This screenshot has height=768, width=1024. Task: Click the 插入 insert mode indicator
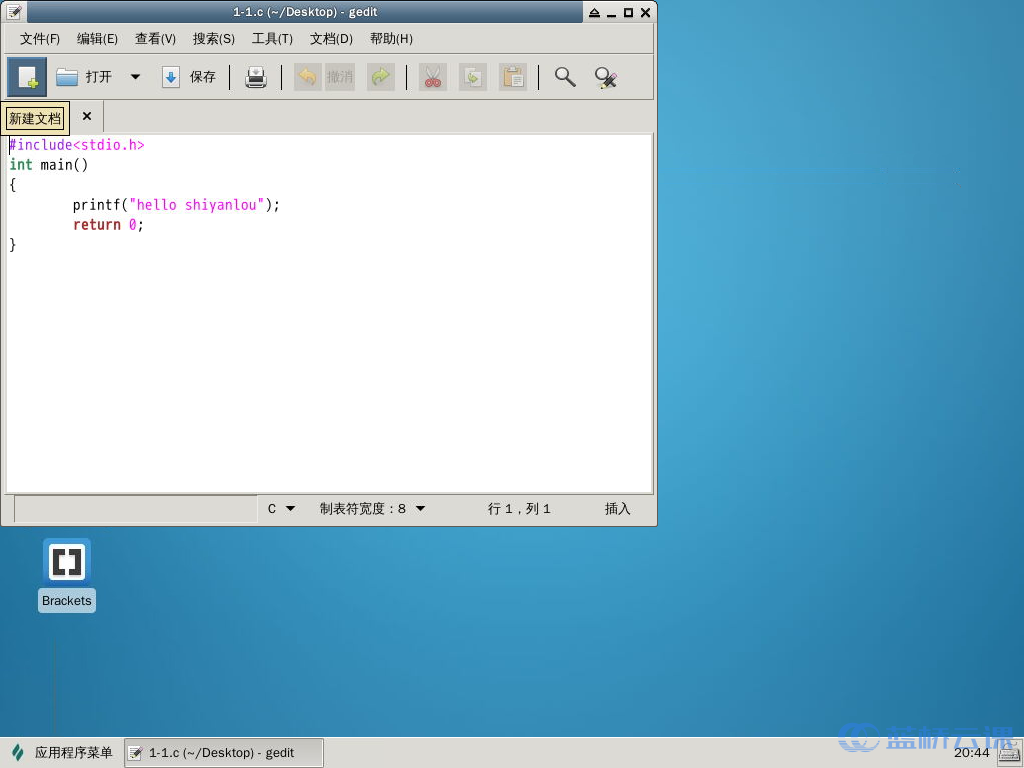[617, 509]
